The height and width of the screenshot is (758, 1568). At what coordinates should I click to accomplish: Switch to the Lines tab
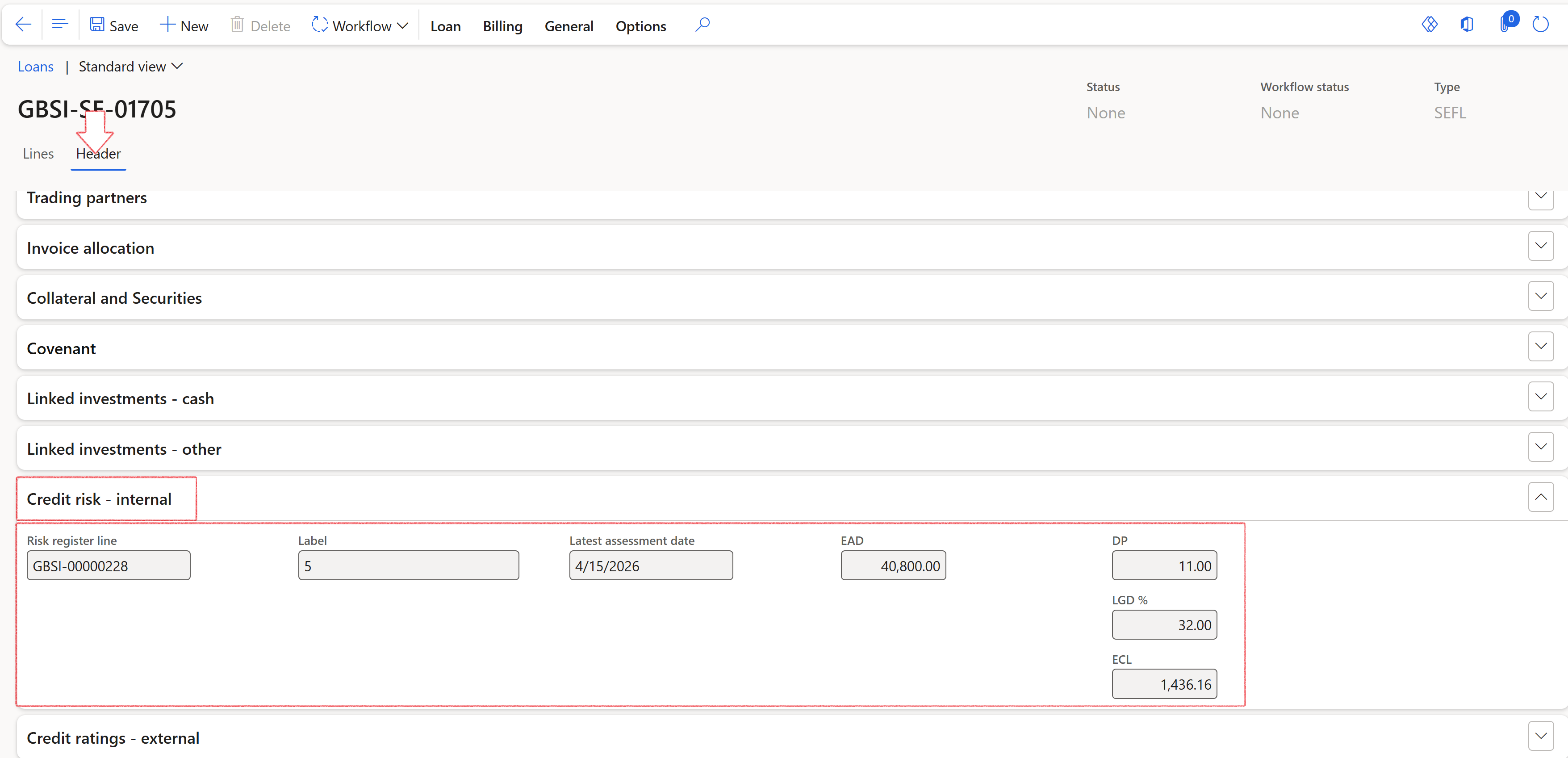[38, 154]
